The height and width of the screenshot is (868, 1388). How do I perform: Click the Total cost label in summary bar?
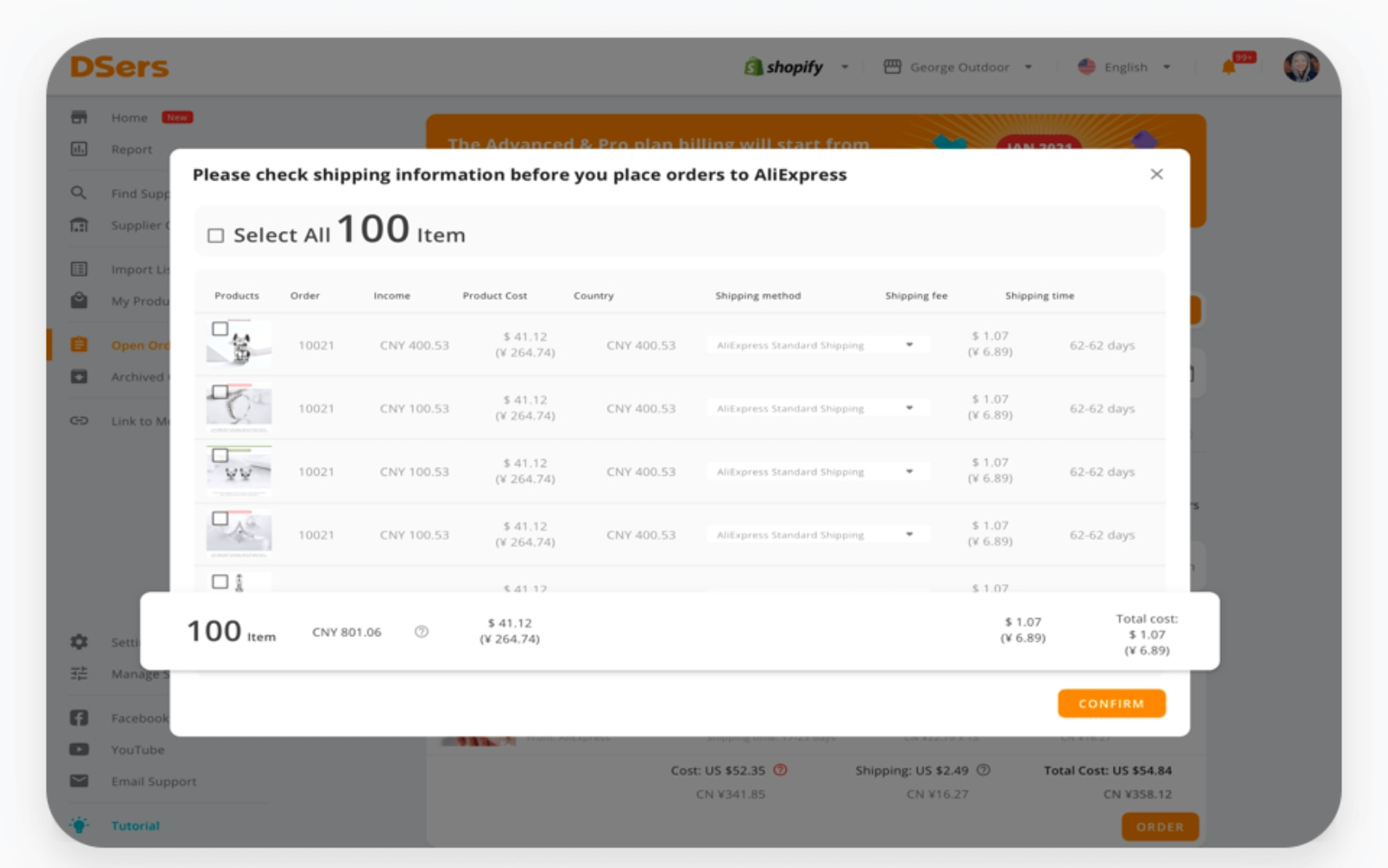point(1147,619)
